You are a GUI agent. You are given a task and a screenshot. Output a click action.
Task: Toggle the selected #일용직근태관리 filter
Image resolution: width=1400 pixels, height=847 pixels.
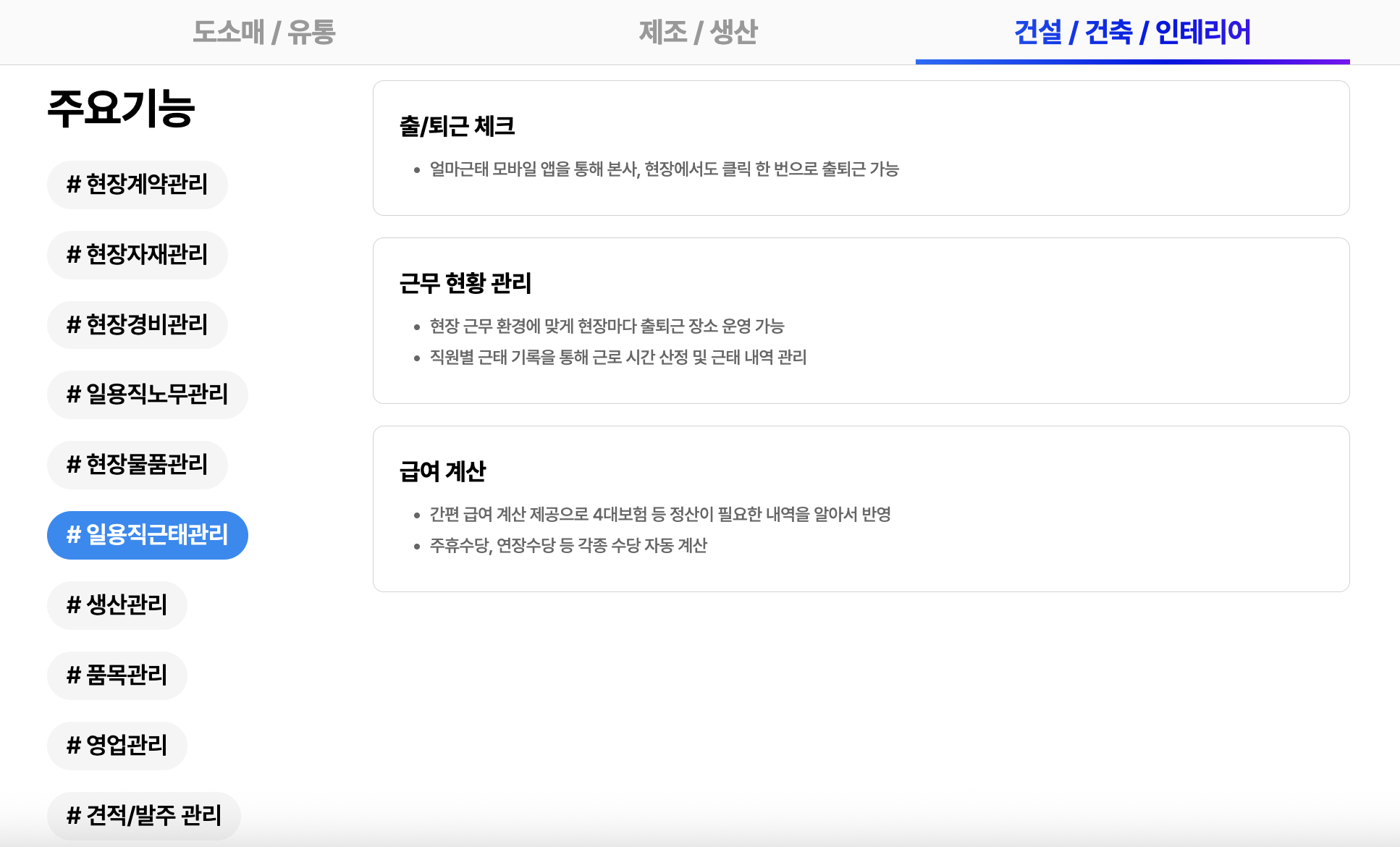[x=147, y=535]
